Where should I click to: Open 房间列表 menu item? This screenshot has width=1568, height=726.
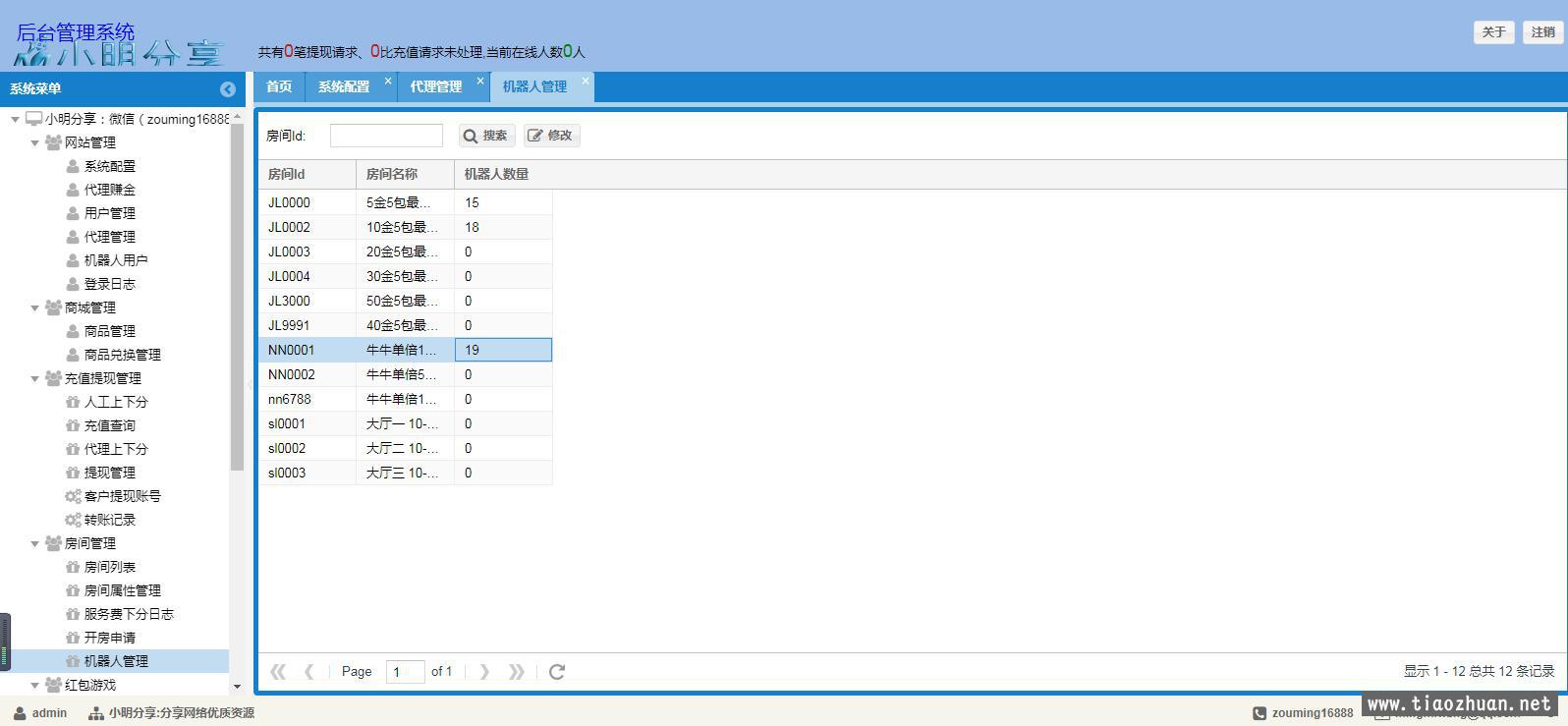[110, 567]
